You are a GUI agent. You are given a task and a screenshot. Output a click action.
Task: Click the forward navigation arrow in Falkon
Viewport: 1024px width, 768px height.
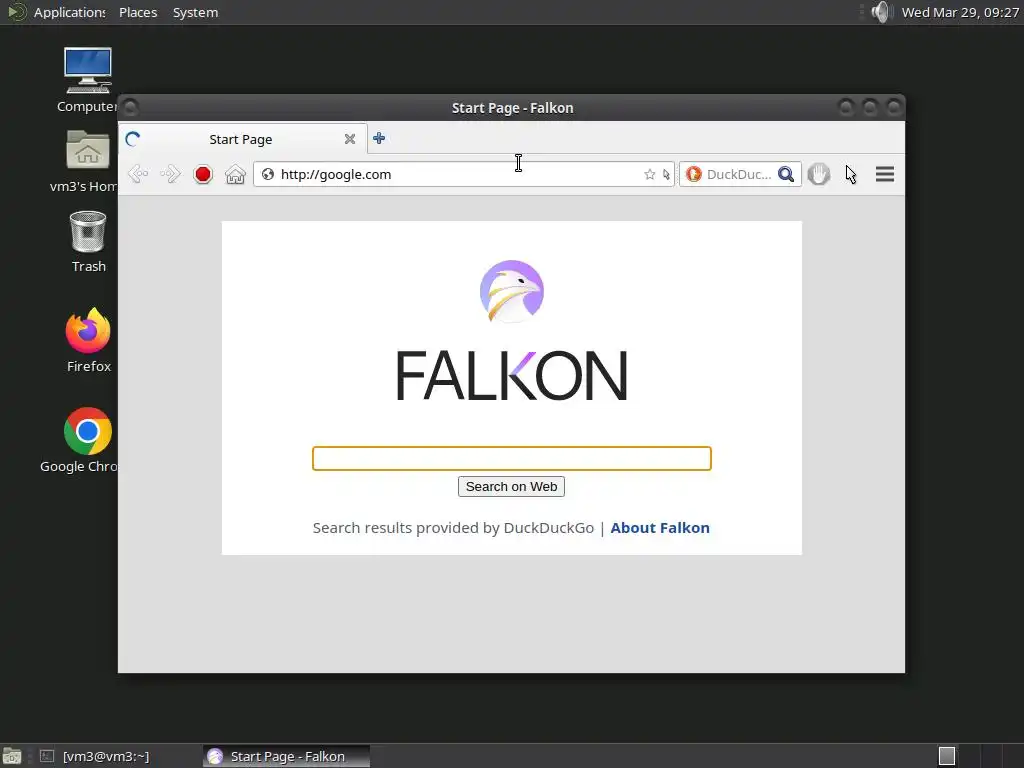tap(170, 174)
